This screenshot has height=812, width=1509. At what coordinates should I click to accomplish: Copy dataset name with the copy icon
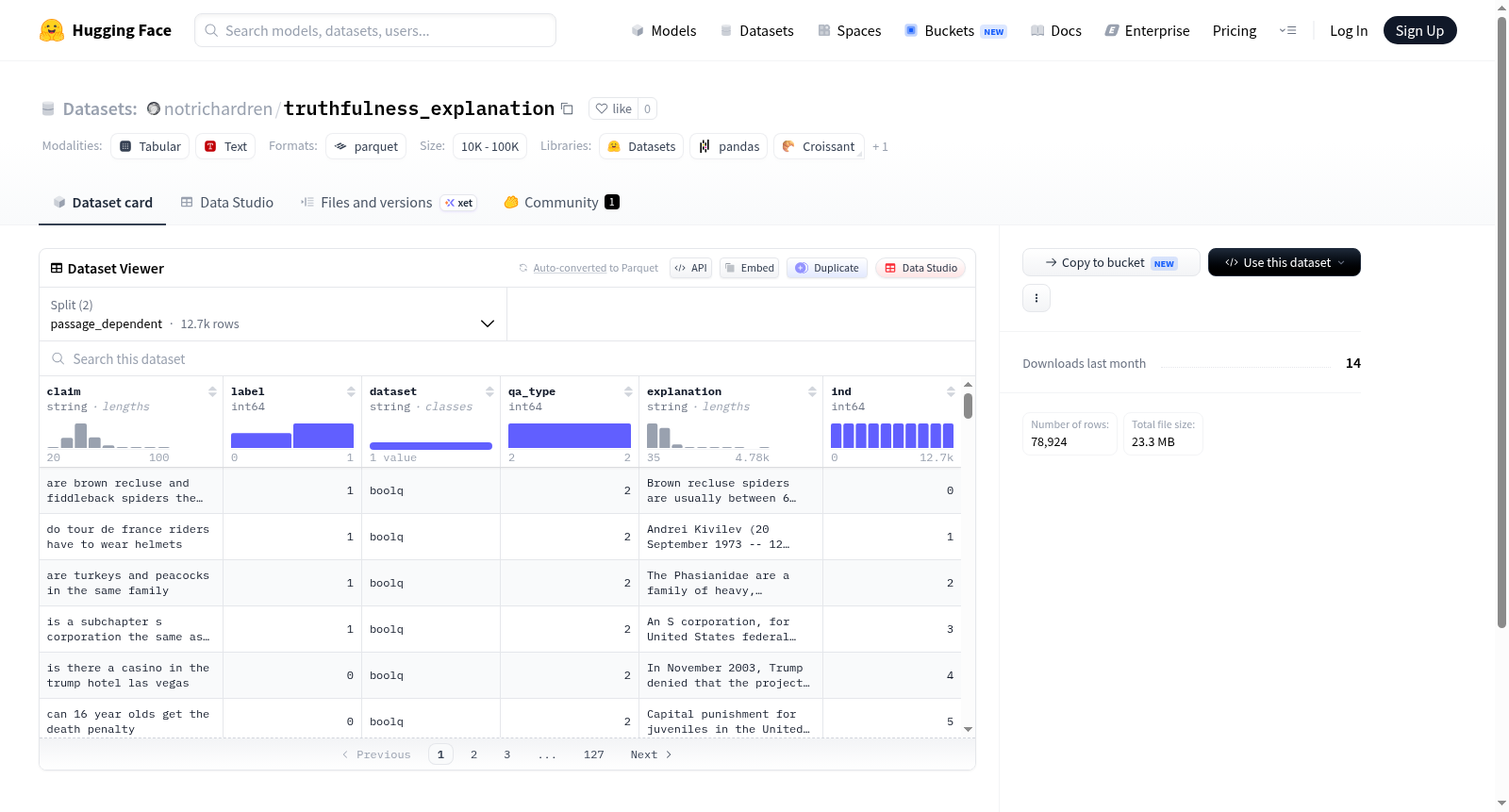pyautogui.click(x=567, y=108)
